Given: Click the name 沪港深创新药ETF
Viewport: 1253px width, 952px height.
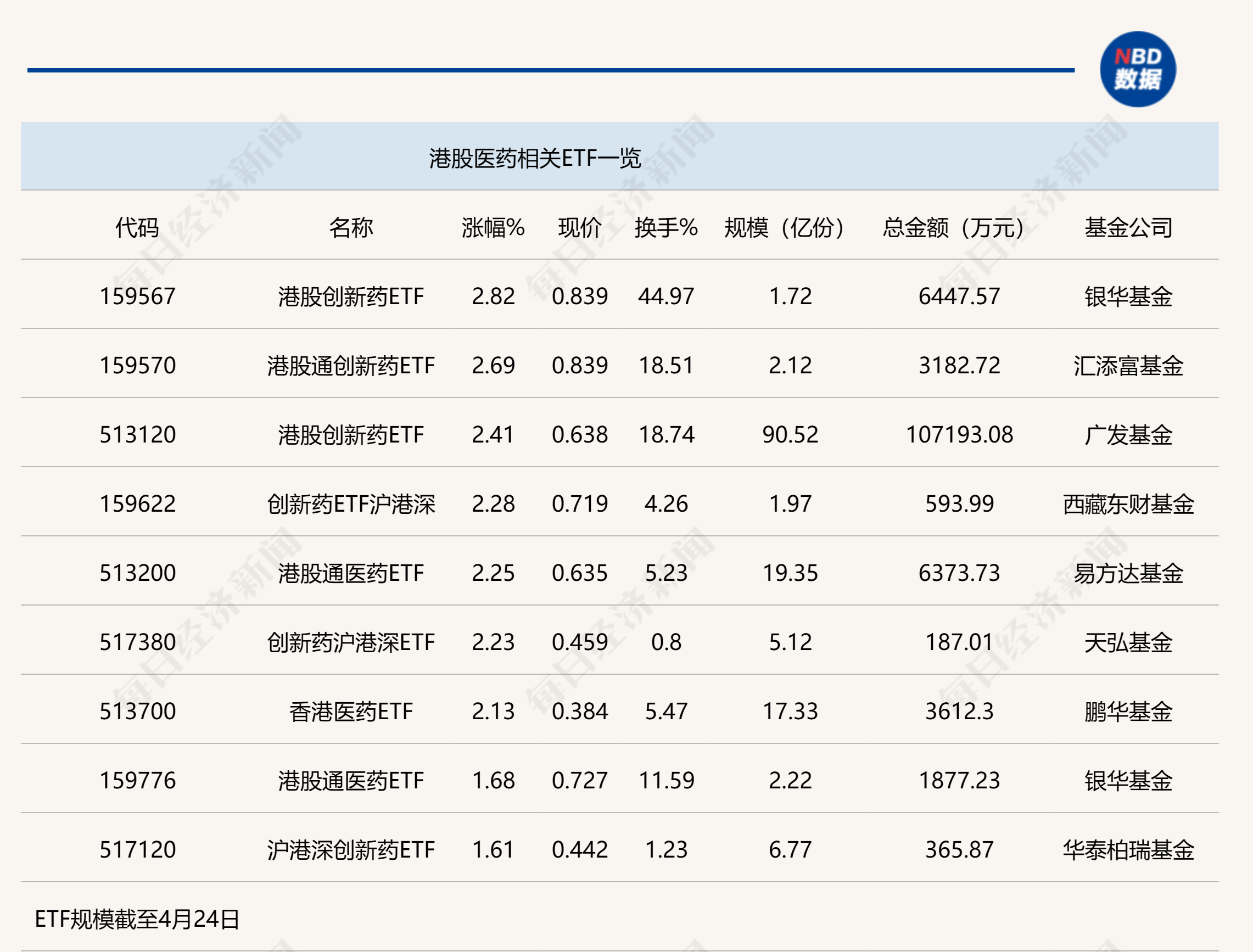Looking at the screenshot, I should click(351, 849).
